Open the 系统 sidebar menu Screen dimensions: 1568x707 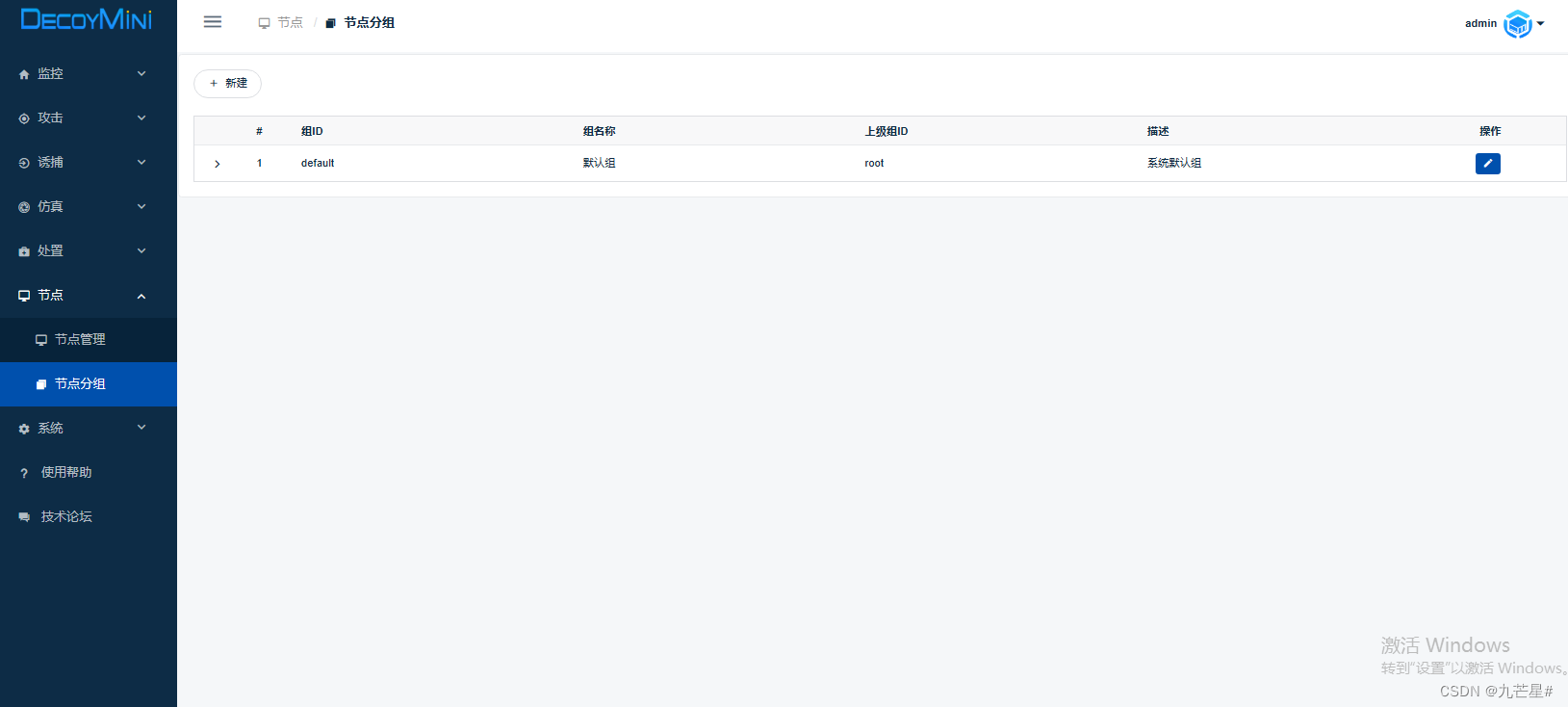coord(89,428)
